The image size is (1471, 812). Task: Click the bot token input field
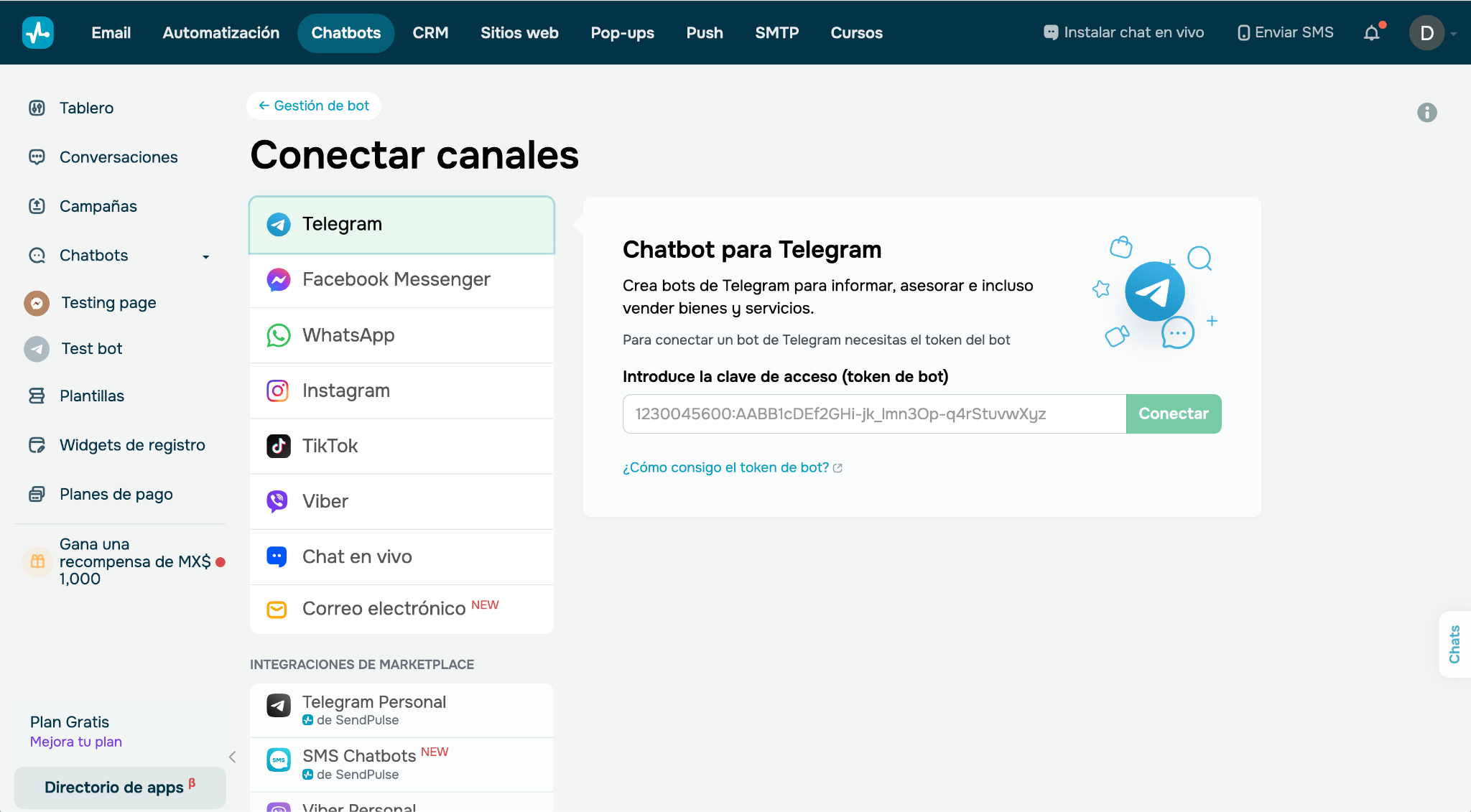point(874,414)
